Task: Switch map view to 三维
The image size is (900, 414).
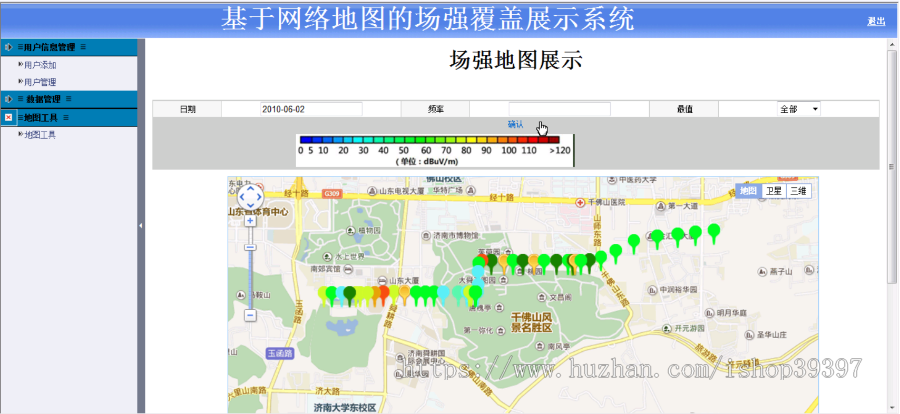Action: tap(798, 191)
